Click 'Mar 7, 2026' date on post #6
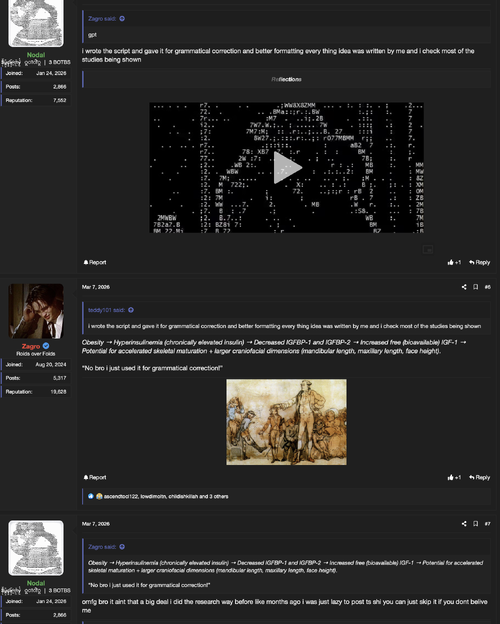500x624 pixels. click(96, 287)
